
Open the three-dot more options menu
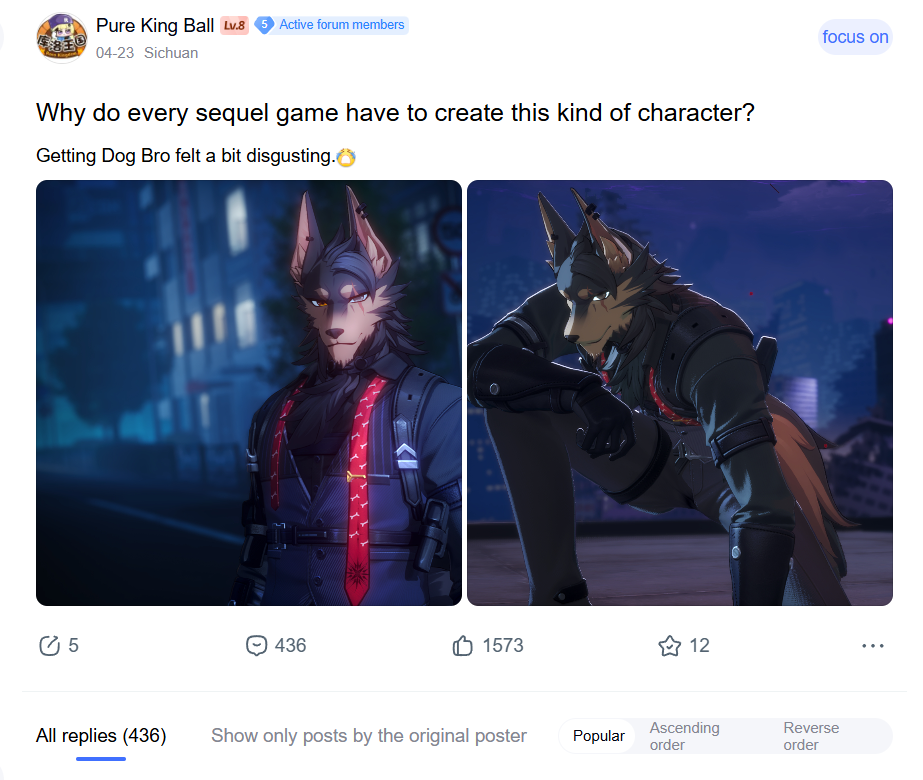tap(872, 646)
